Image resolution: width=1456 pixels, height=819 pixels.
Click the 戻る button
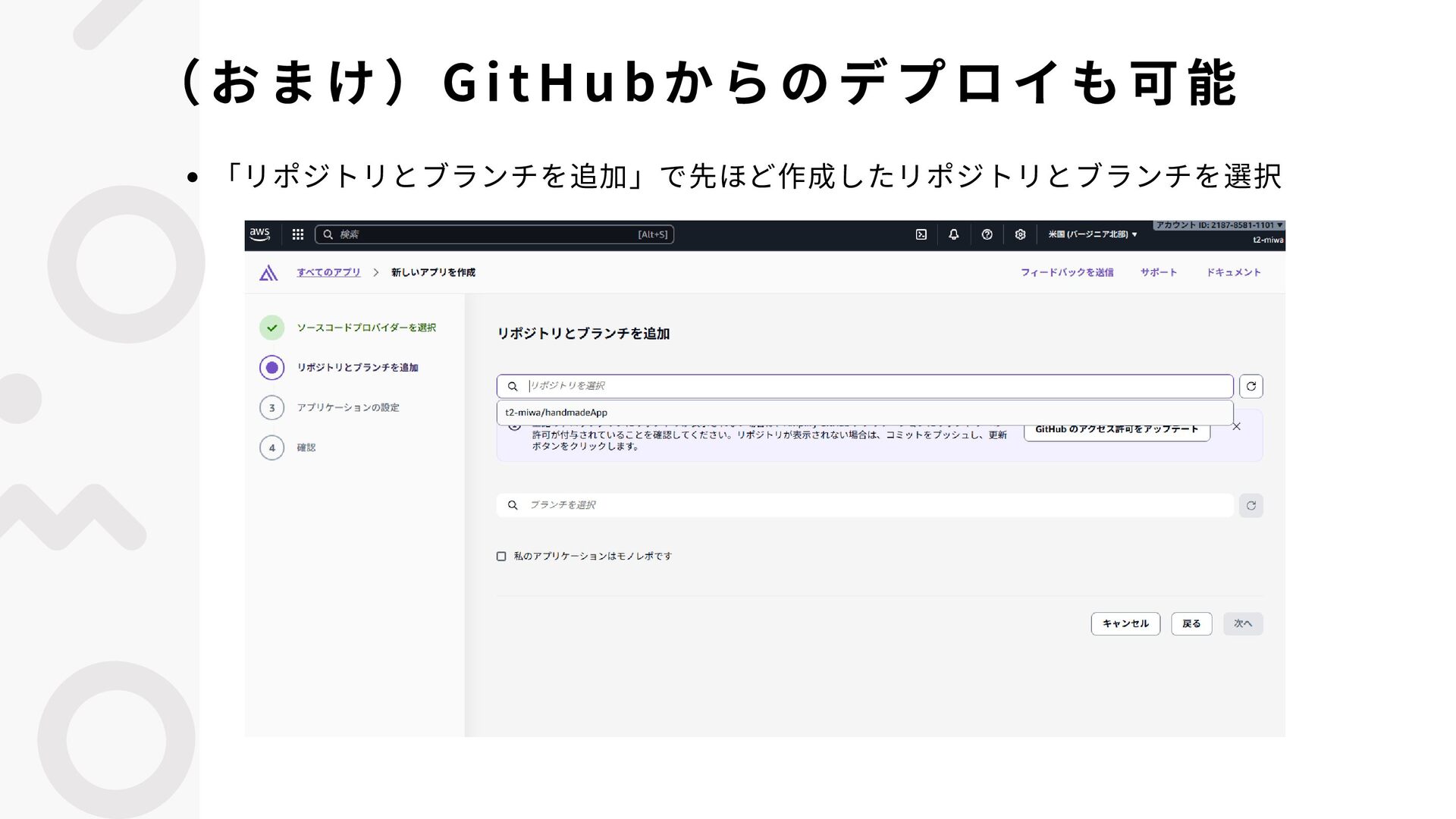[x=1191, y=624]
